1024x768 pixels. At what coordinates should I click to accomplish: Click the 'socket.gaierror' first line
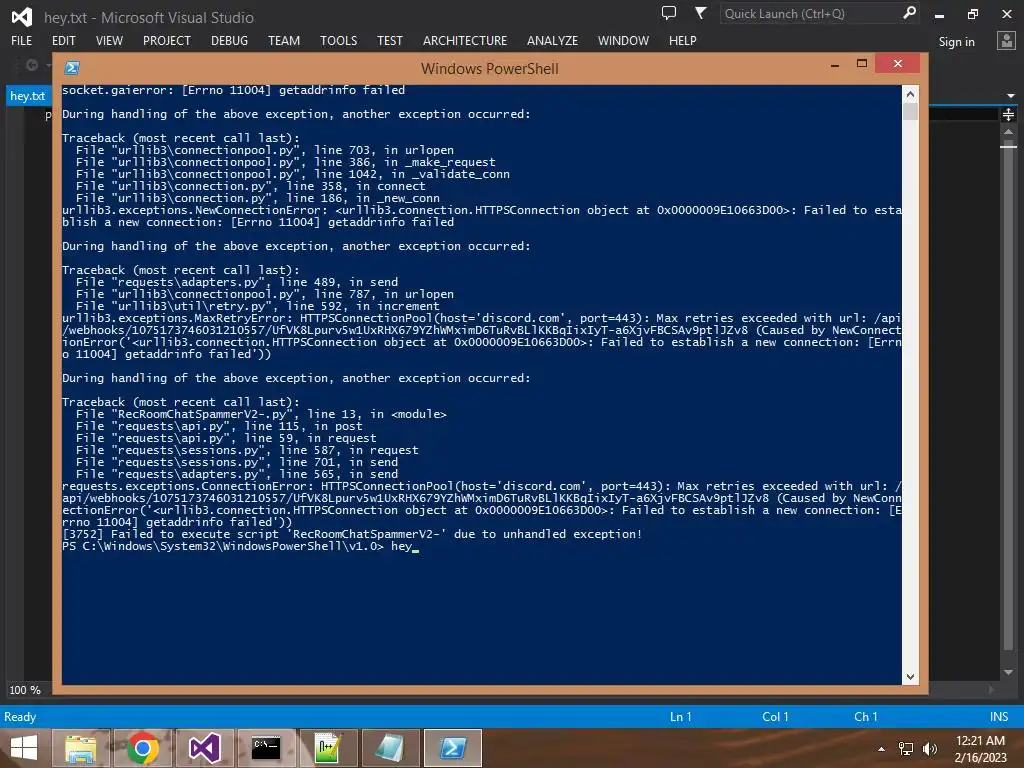point(233,90)
